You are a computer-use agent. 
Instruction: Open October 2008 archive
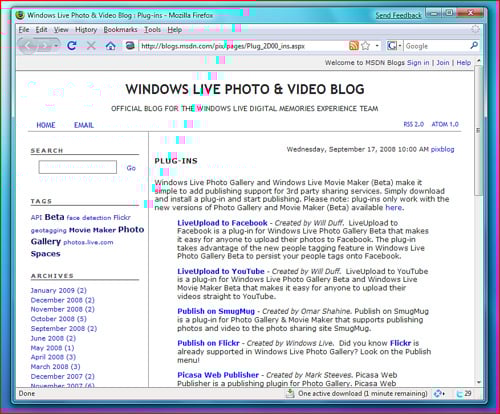point(59,319)
